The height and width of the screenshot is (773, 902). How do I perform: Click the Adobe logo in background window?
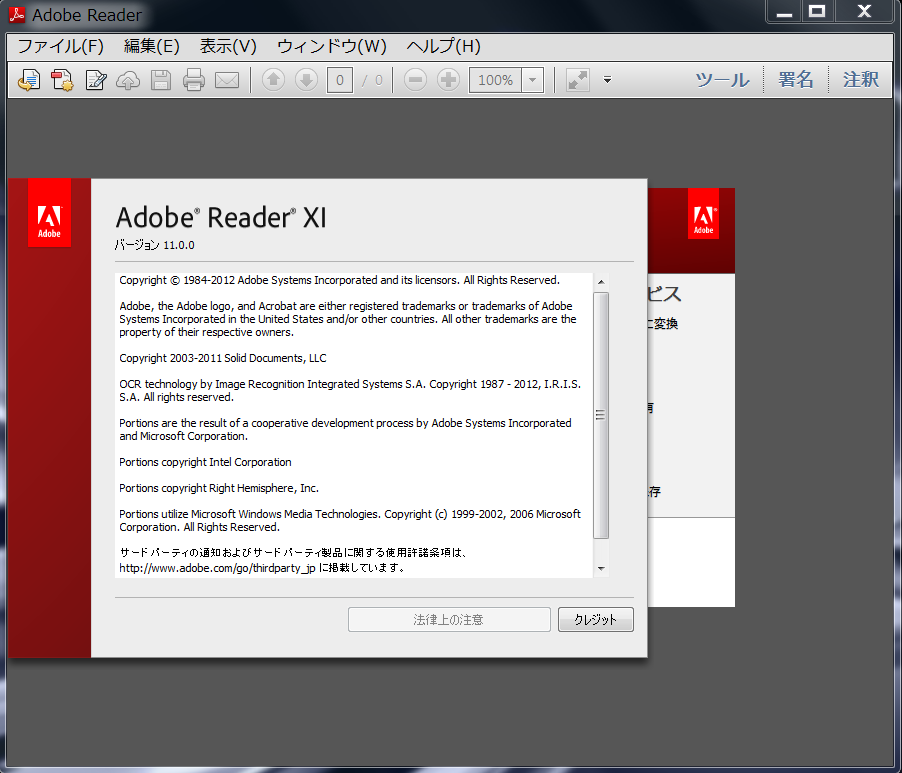pyautogui.click(x=704, y=213)
